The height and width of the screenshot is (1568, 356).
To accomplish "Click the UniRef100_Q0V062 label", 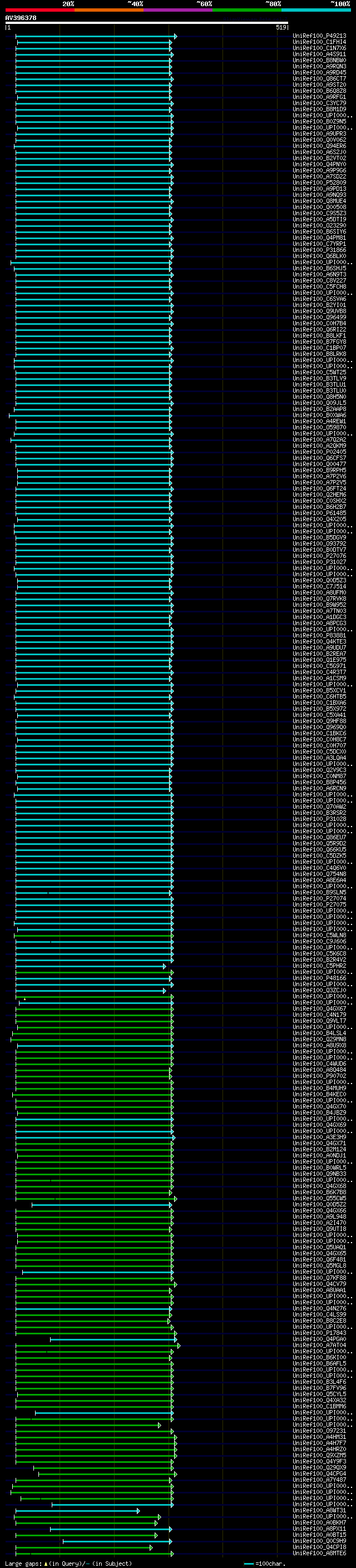I will click(319, 140).
